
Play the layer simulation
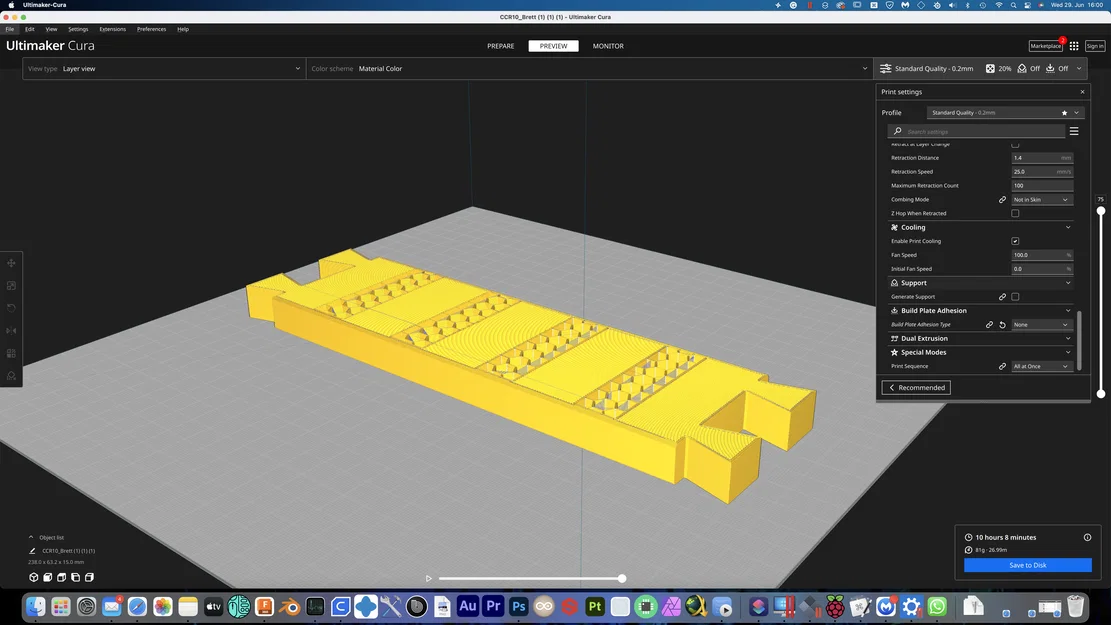point(429,578)
